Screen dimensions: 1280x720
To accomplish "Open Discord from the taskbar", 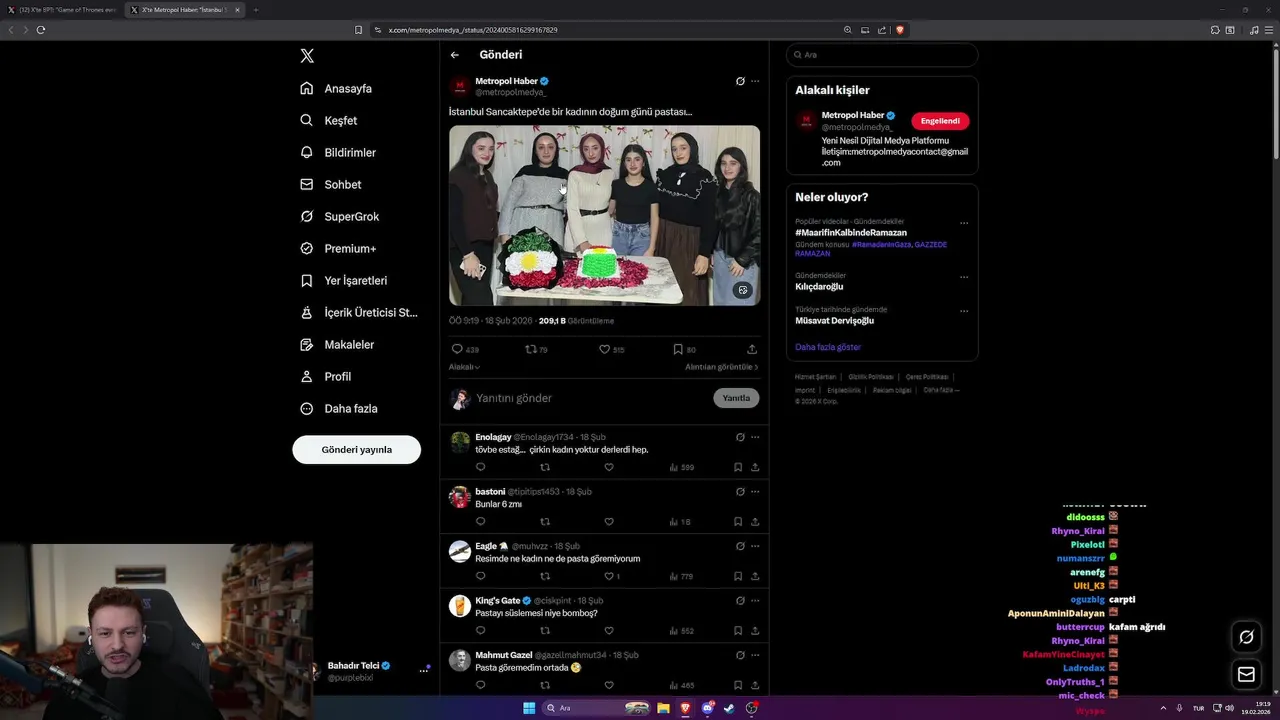I will click(707, 708).
